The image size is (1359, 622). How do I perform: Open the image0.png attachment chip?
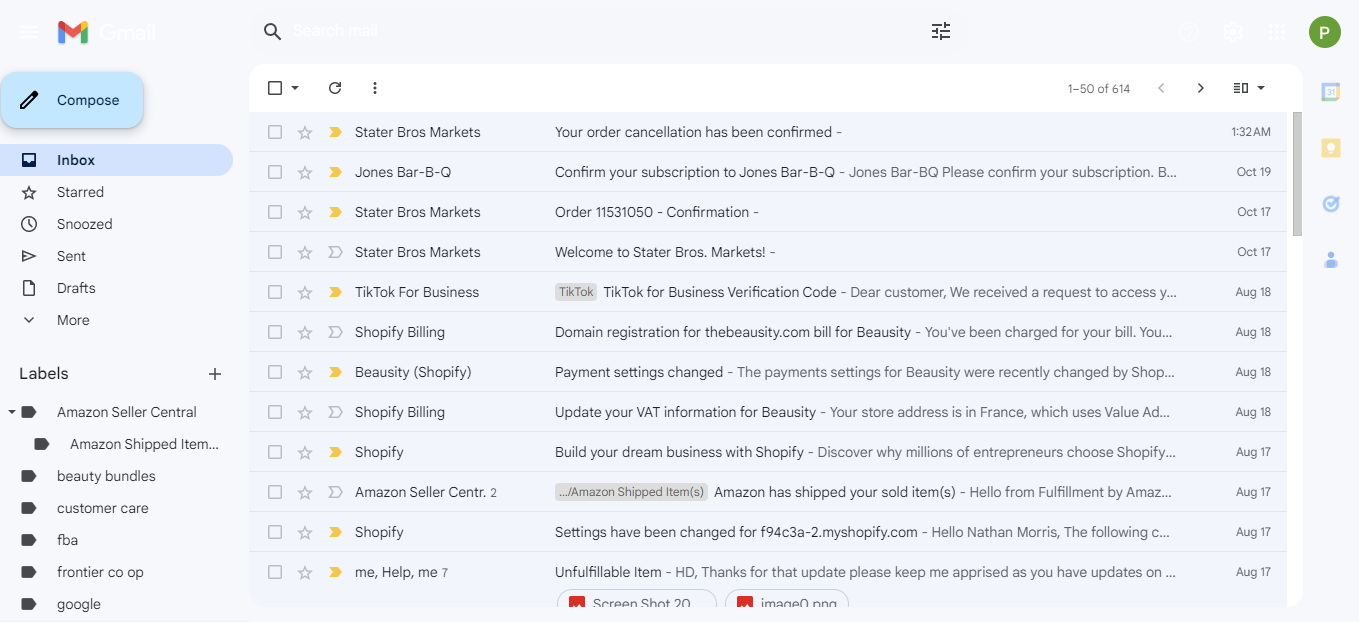tap(787, 601)
